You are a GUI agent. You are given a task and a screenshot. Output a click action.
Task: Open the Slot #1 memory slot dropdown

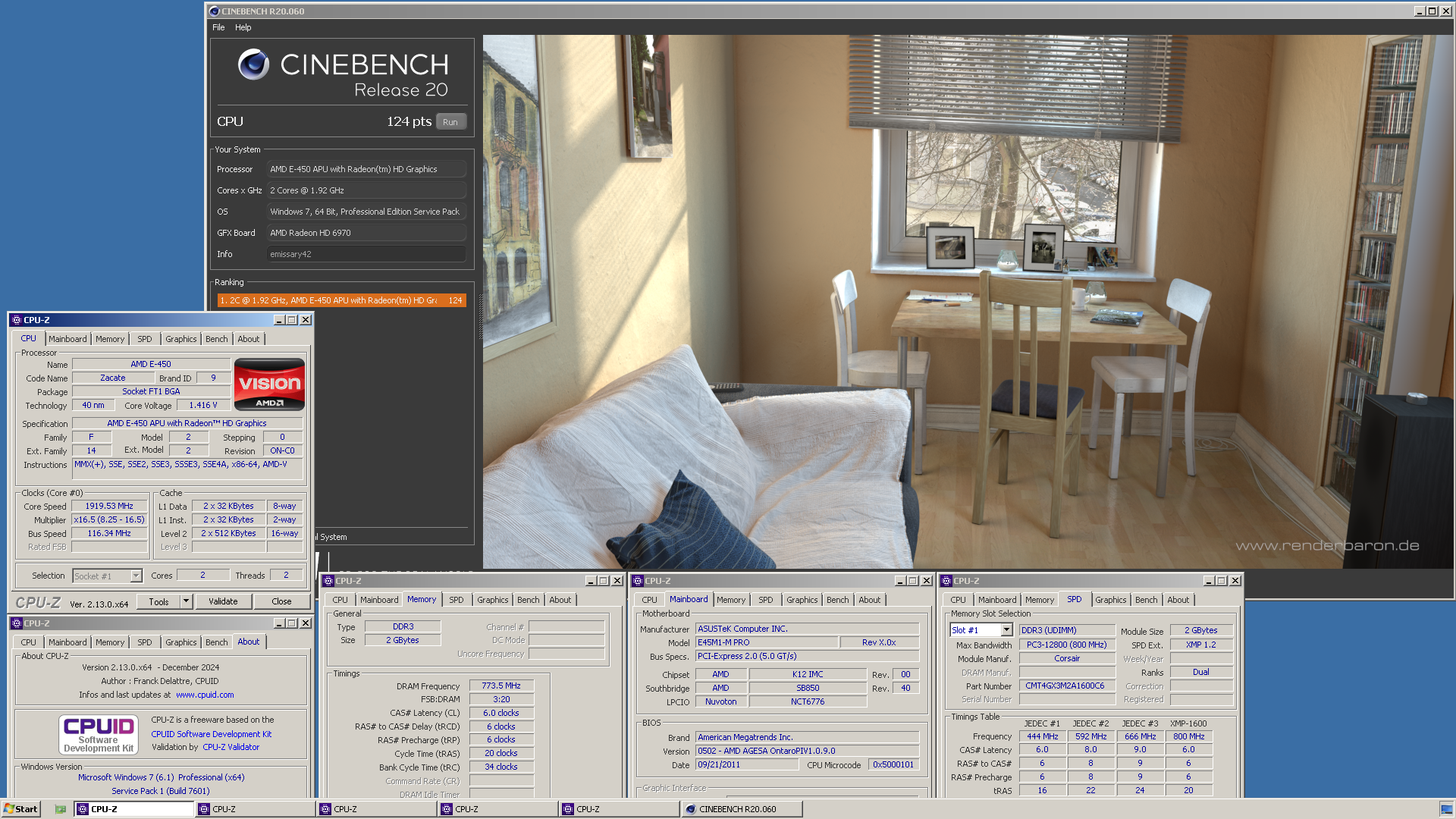pos(1006,630)
